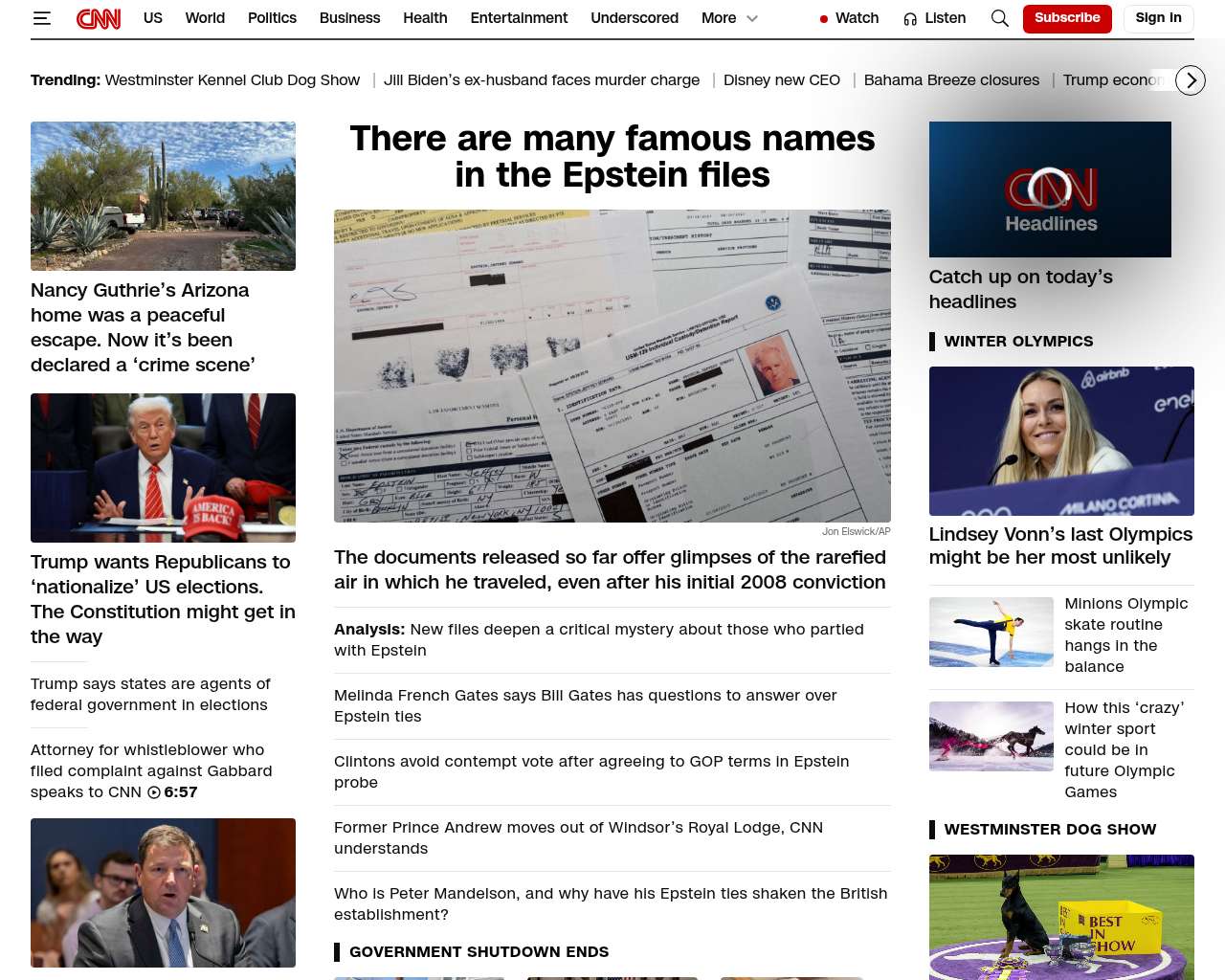1225x980 pixels.
Task: Read 'crazy' winter sport story
Action: (x=1125, y=749)
